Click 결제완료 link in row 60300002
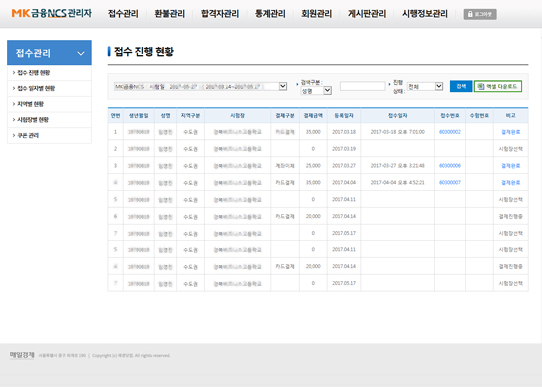 click(x=511, y=132)
